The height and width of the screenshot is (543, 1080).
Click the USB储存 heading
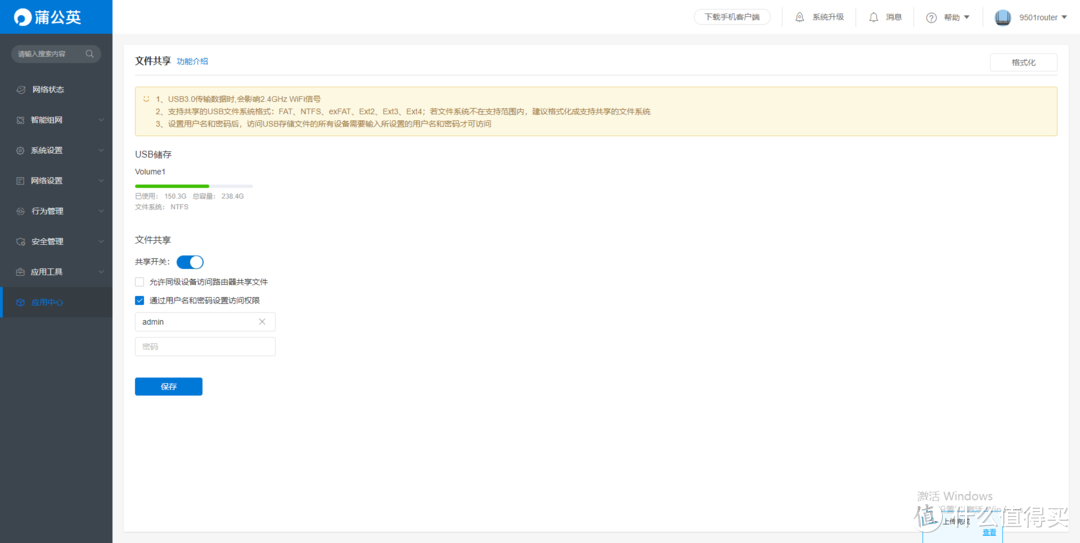point(153,154)
